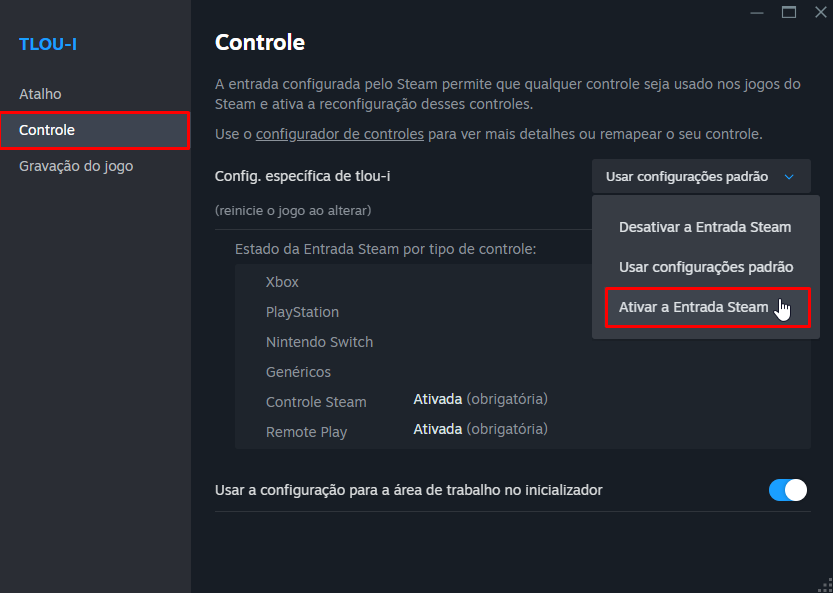Toggle "Usar a configuração para a área de trabalho"
833x593 pixels.
(x=786, y=490)
